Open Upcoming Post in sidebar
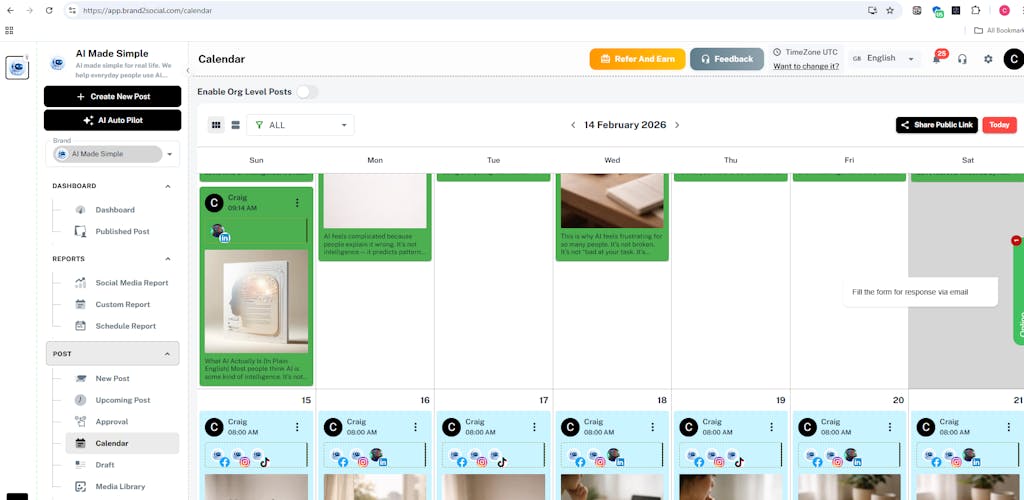 (122, 400)
